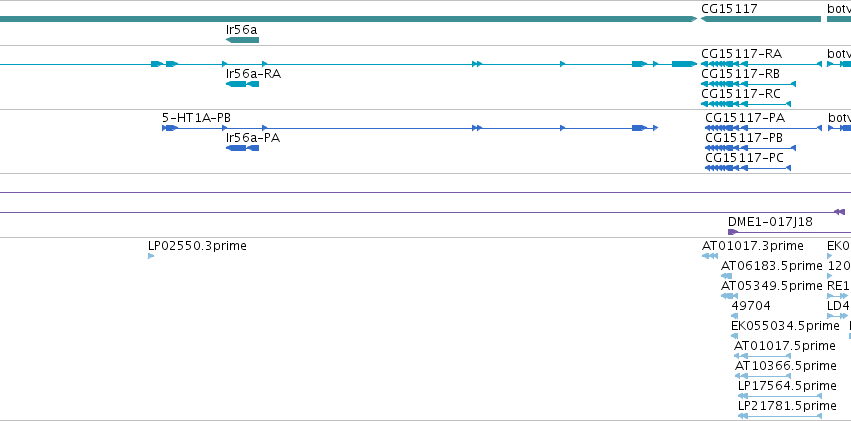Viewport: 851px width, 421px height.
Task: Open the CG15117-RA transcript
Action: [x=761, y=64]
